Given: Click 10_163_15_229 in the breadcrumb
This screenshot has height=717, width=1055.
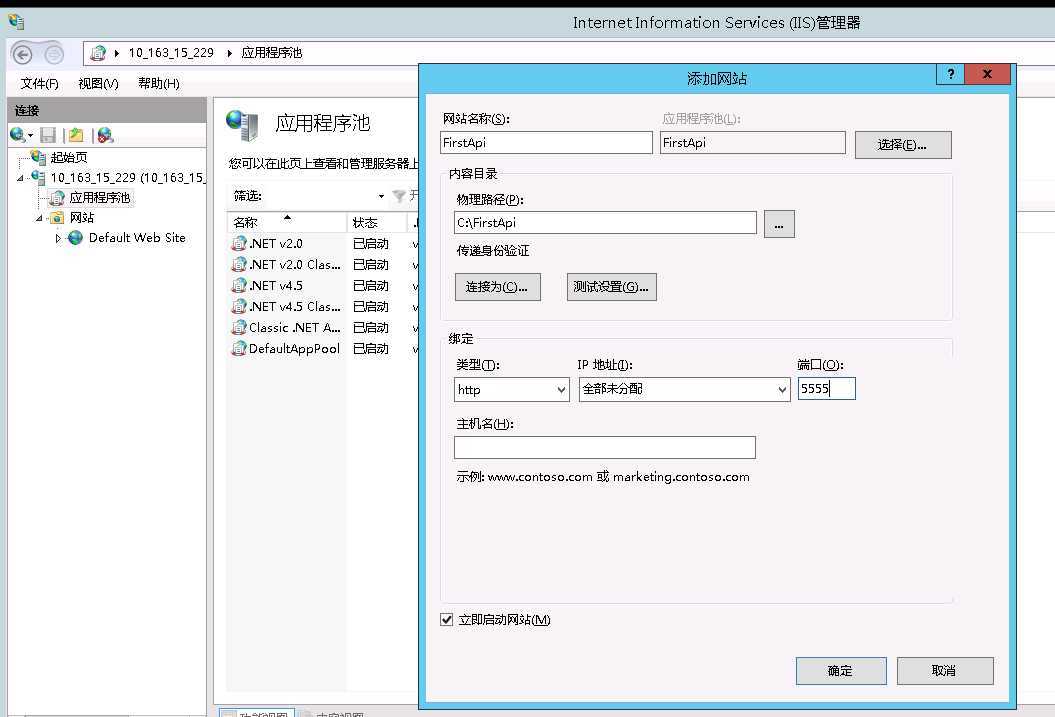Looking at the screenshot, I should pyautogui.click(x=171, y=52).
